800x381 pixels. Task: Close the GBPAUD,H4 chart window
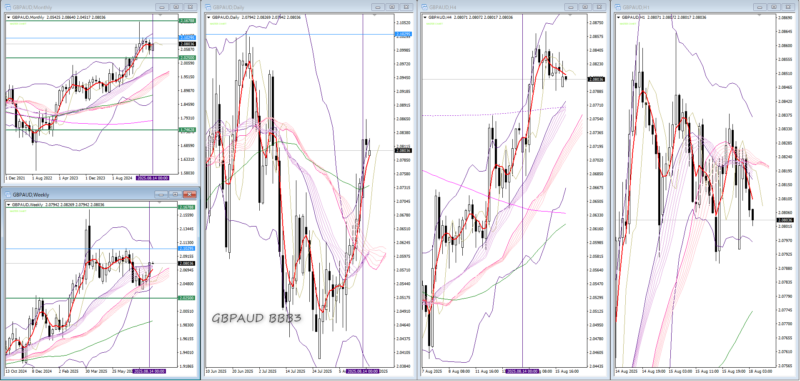600,7
